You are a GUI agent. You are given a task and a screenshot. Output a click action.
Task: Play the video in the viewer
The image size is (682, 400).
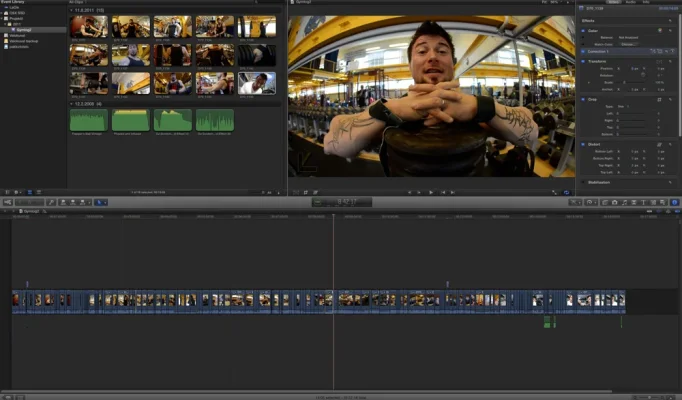click(x=431, y=191)
